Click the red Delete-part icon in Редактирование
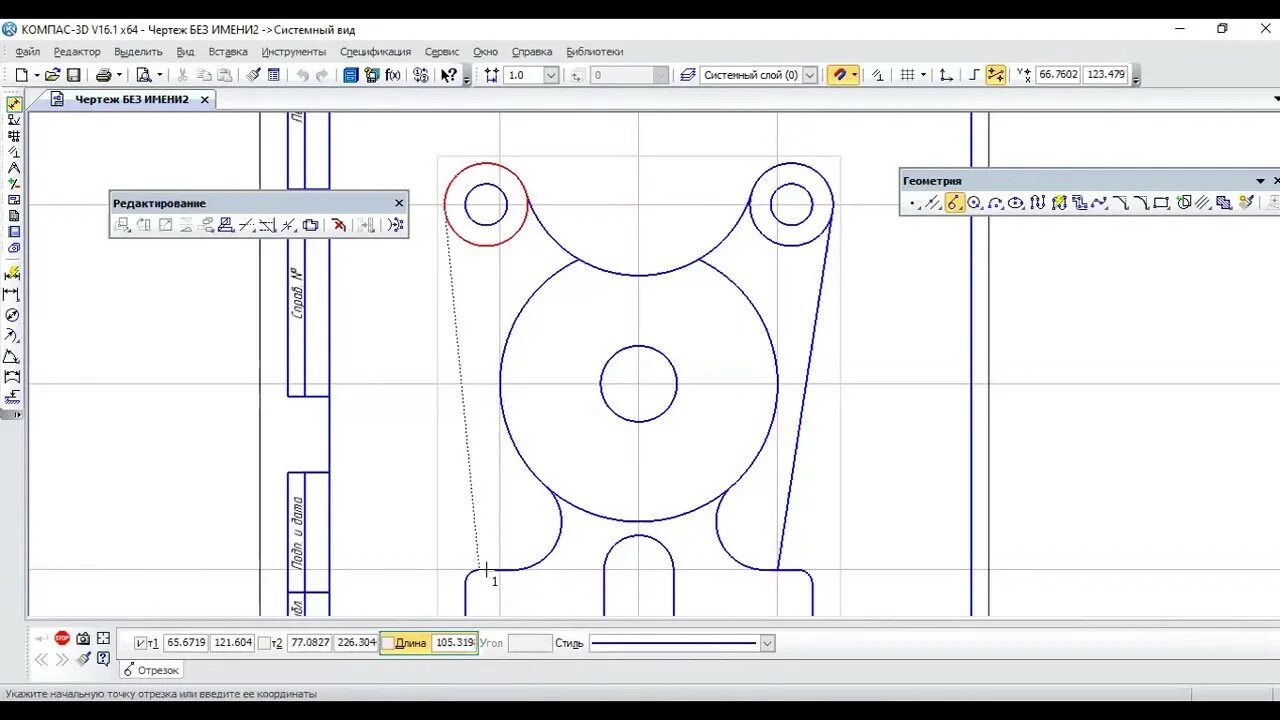 coord(338,225)
